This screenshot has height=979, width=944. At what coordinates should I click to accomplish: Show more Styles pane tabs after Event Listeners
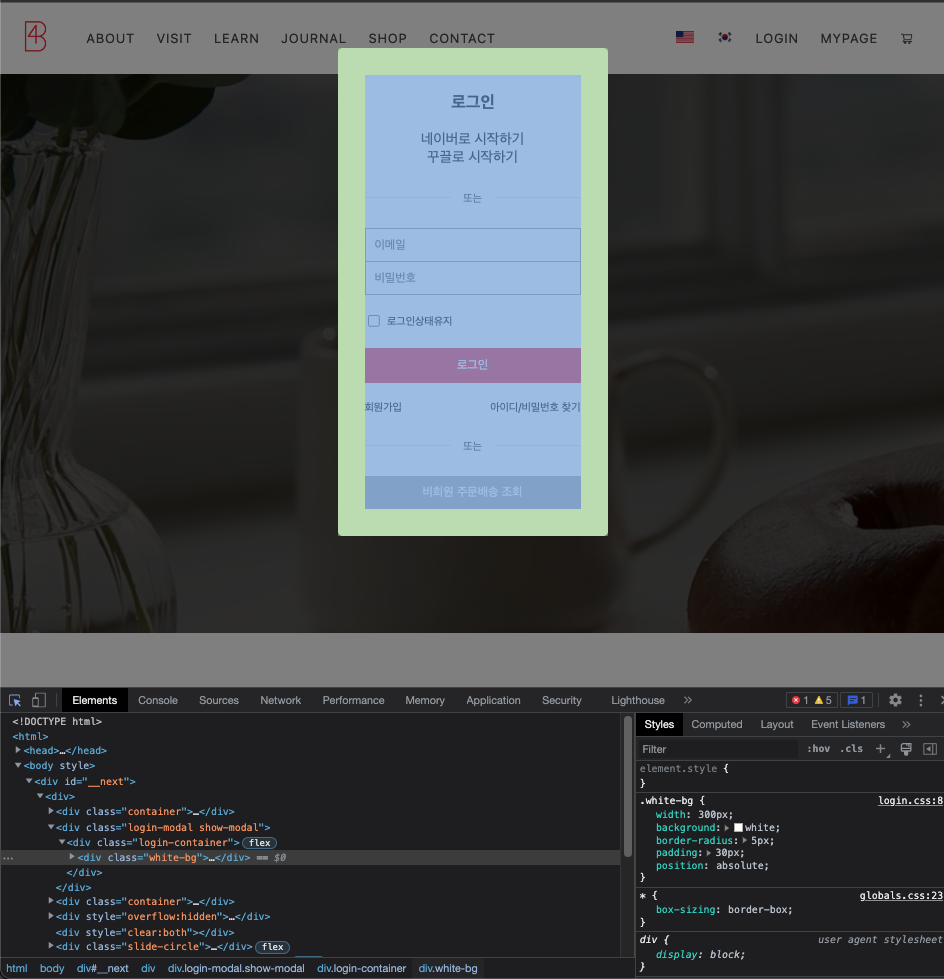pos(906,724)
